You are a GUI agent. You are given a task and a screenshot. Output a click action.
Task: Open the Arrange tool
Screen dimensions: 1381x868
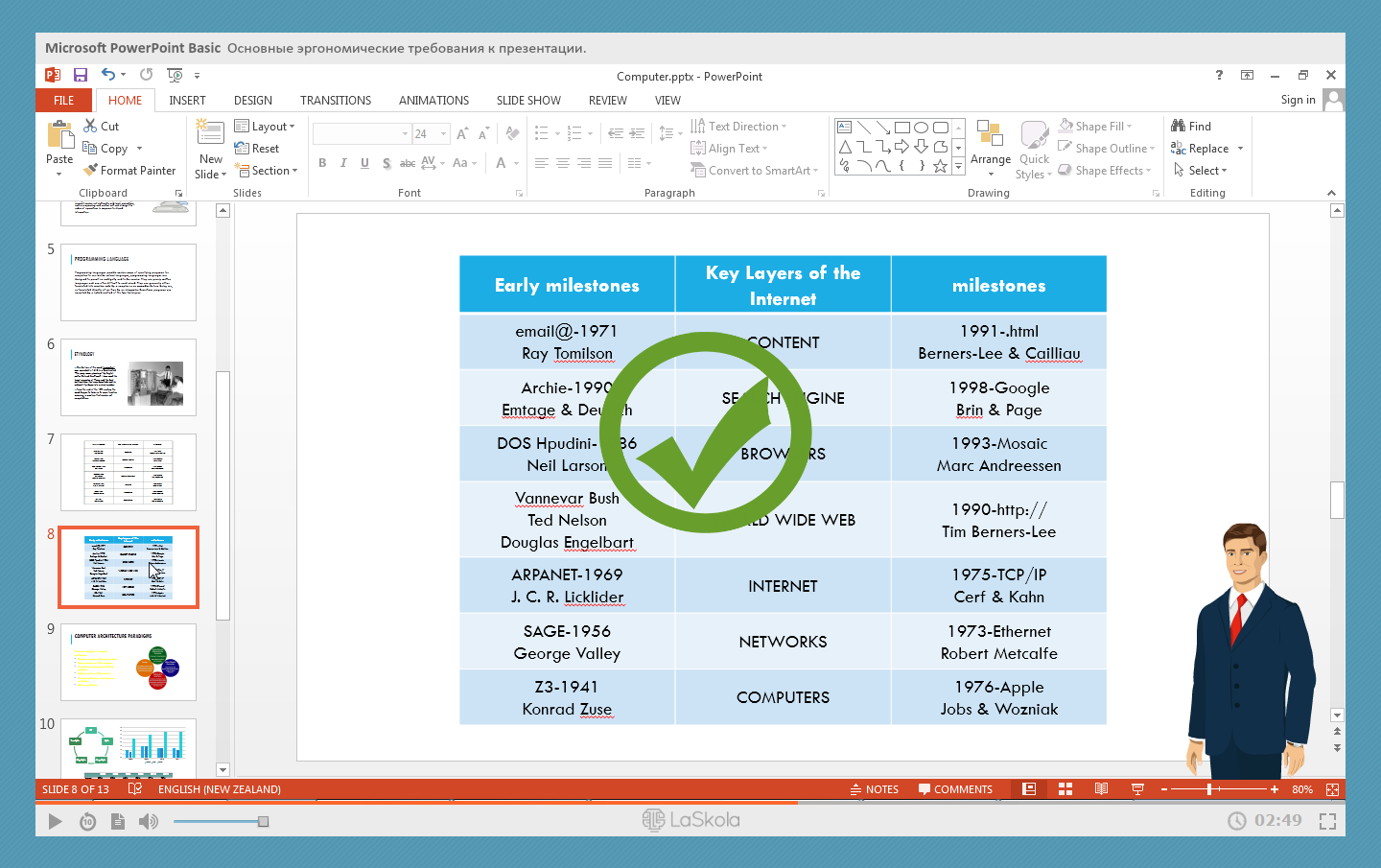tap(990, 144)
